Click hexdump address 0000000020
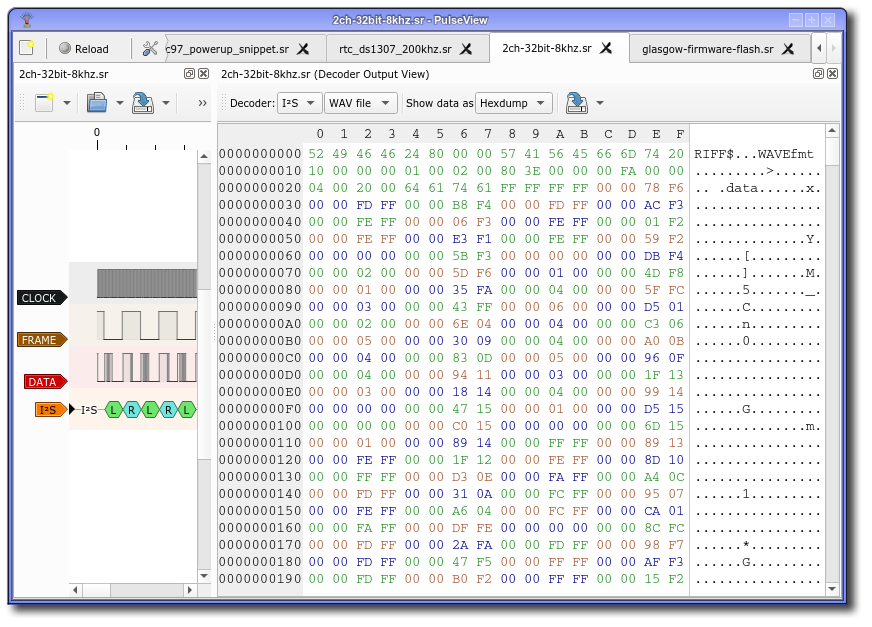The height and width of the screenshot is (627, 872). click(x=260, y=188)
